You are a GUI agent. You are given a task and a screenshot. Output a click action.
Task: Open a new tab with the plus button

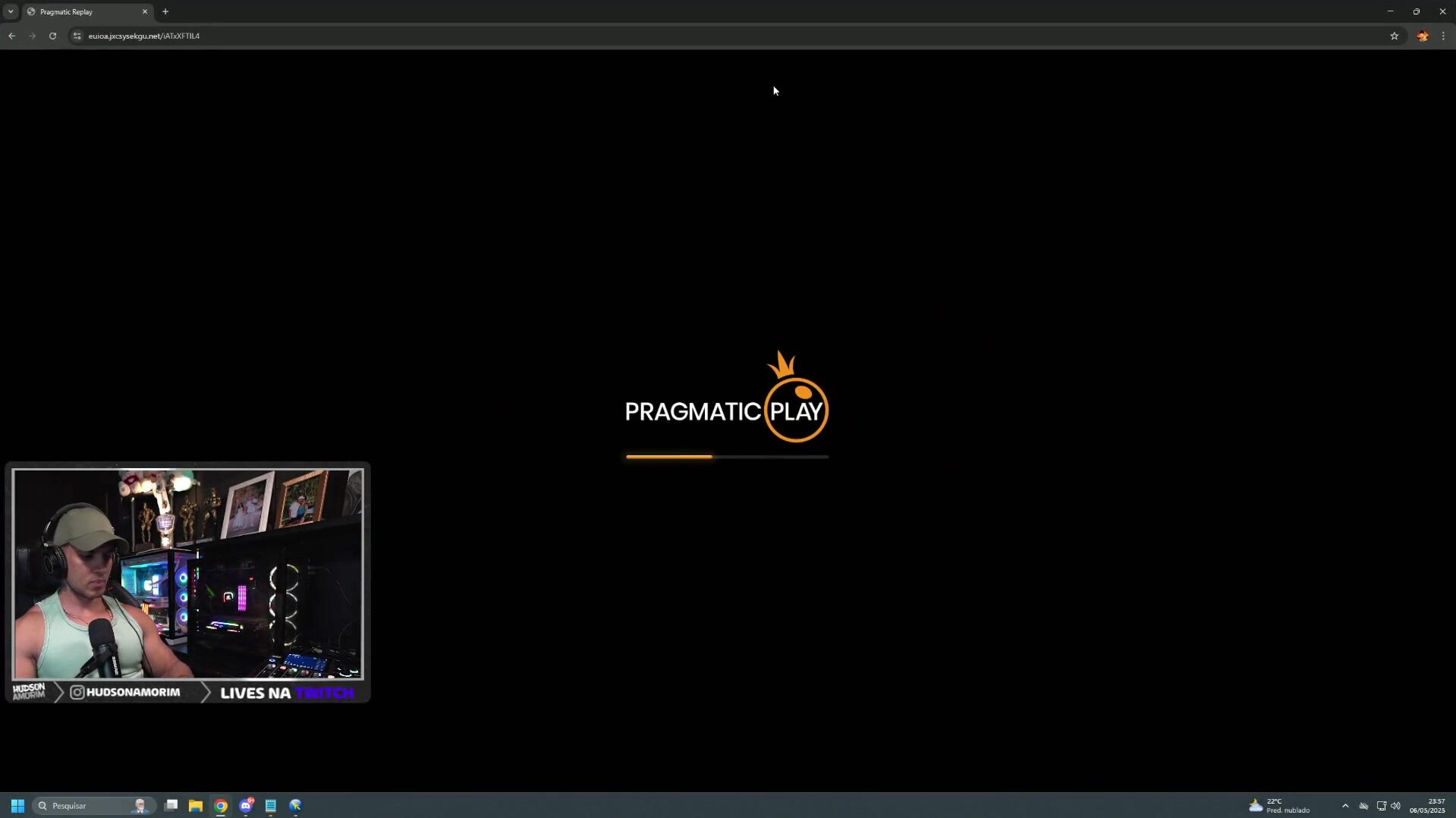(165, 11)
